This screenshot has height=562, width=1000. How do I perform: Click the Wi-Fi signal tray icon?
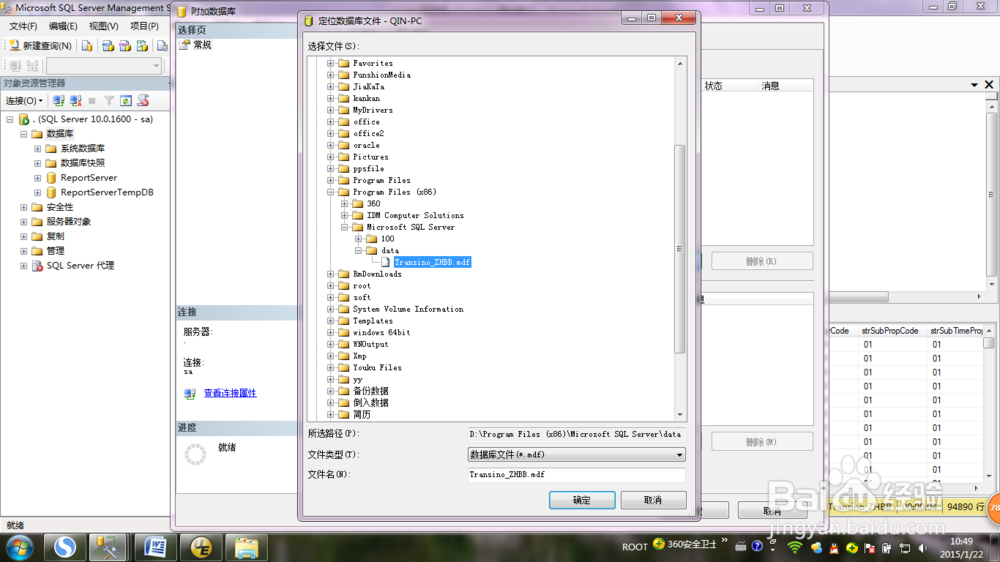pos(795,547)
